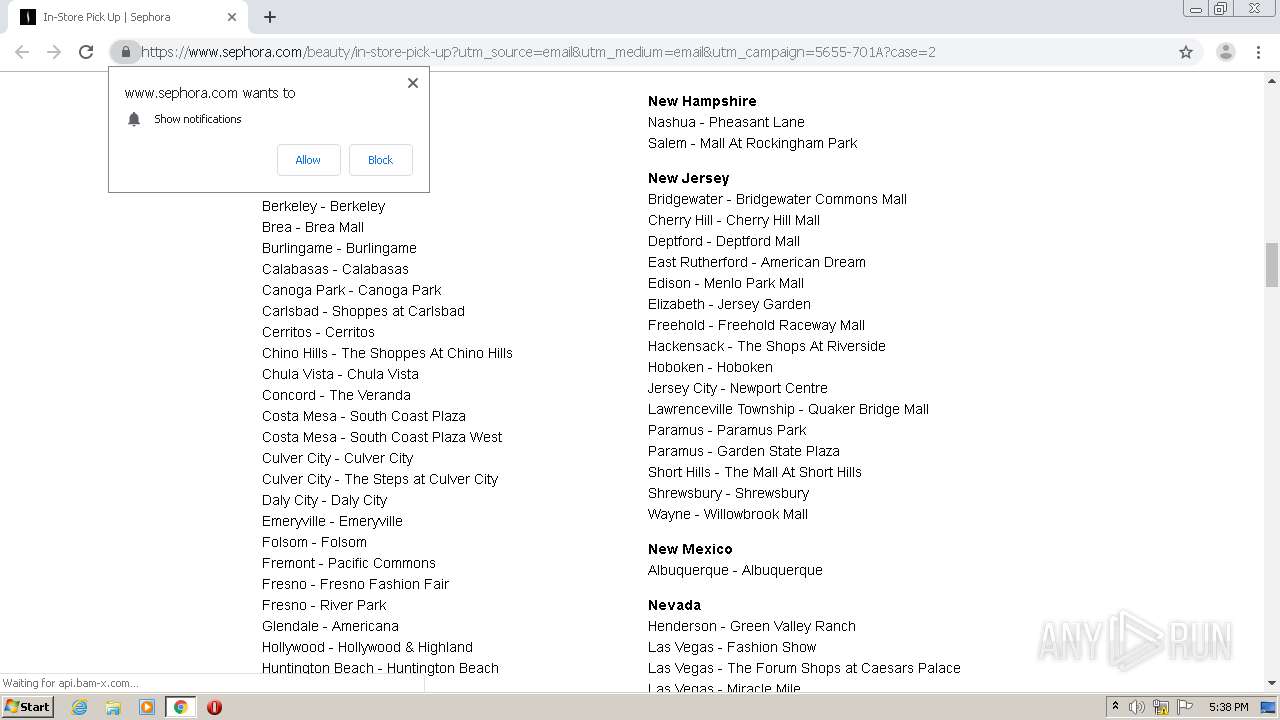This screenshot has width=1280, height=720.
Task: Click the clock showing 5:38 PM
Action: click(1228, 707)
